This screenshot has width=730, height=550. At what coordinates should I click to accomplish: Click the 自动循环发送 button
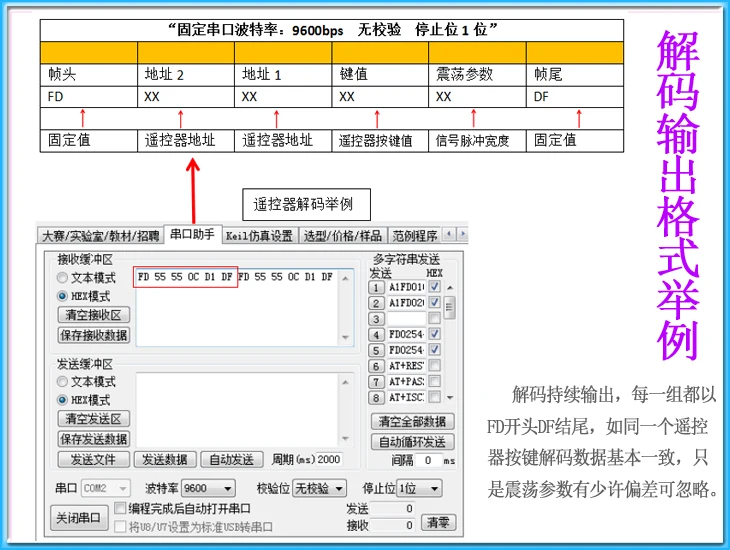(412, 441)
